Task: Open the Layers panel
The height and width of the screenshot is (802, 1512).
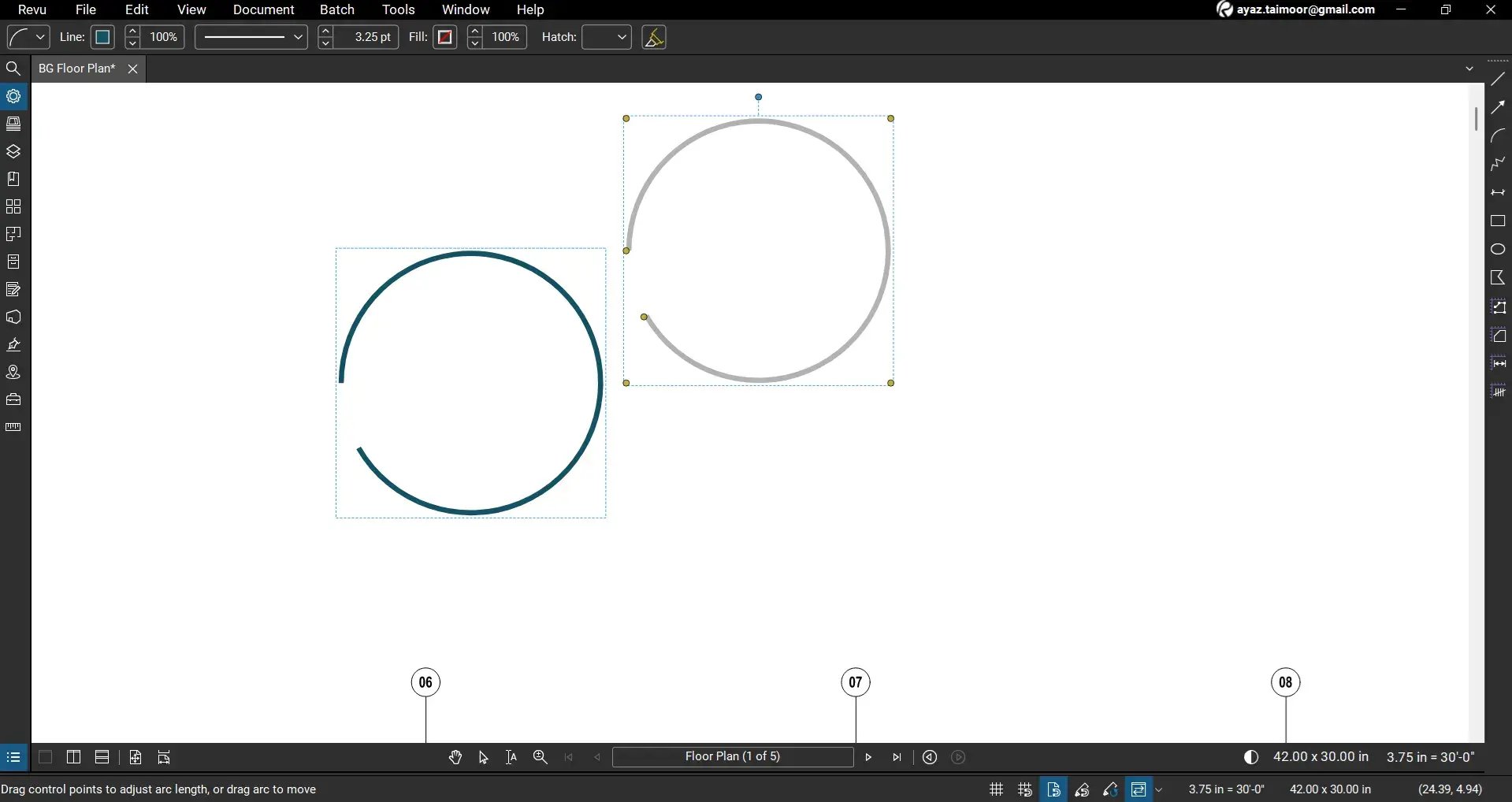Action: (x=13, y=151)
